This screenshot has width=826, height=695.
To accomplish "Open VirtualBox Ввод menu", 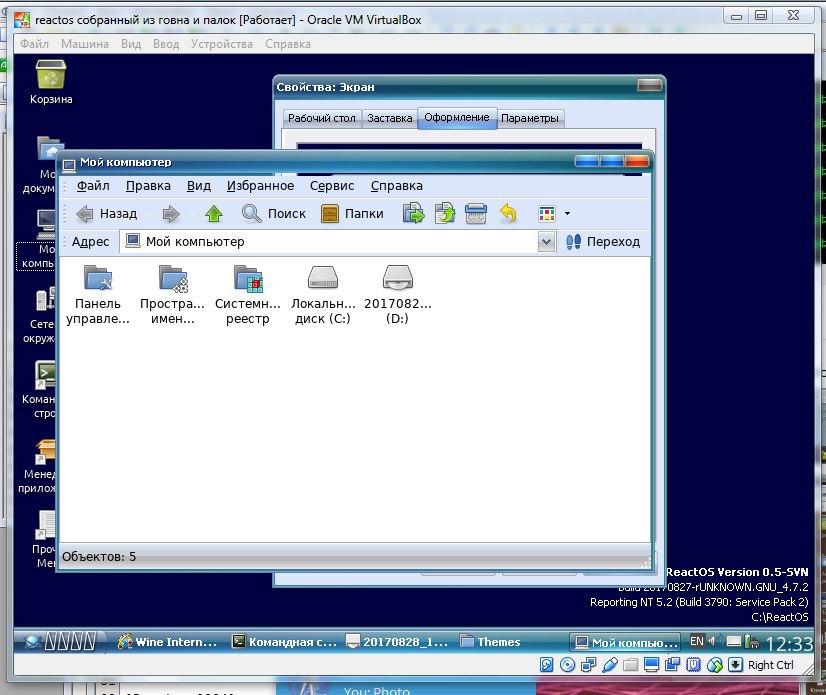I will tap(166, 44).
